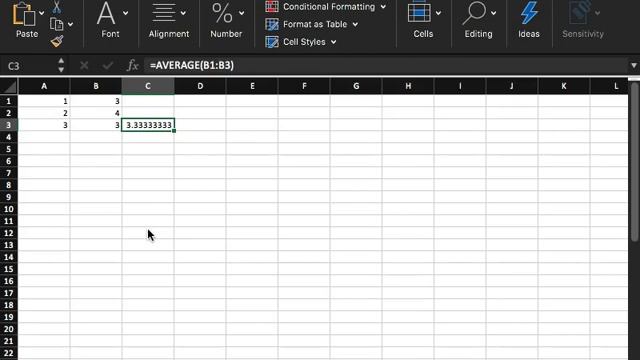
Task: Select column A header
Action: click(44, 86)
